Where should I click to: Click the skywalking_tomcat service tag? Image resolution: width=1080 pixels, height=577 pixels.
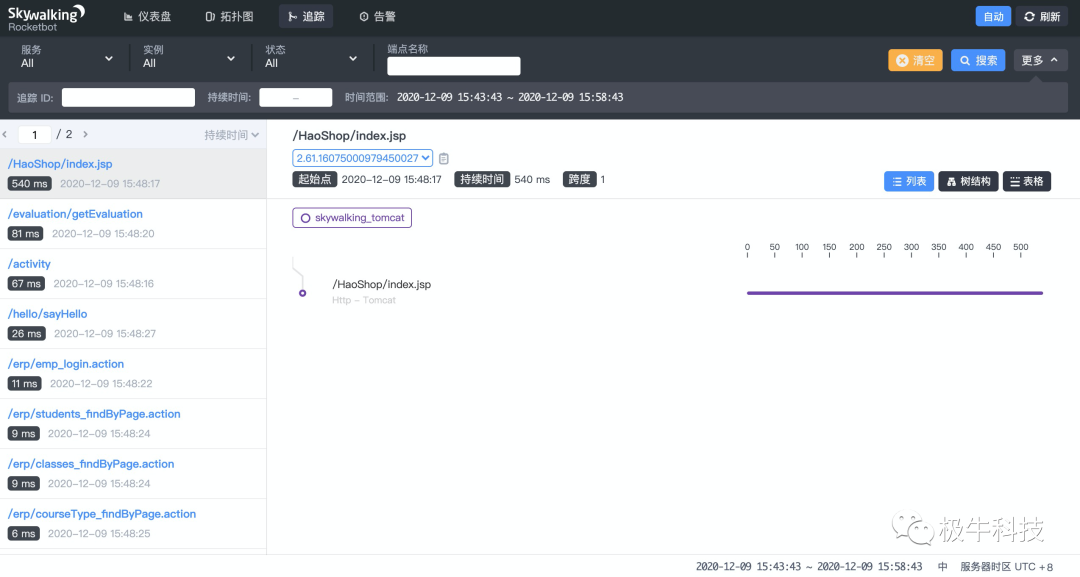point(352,218)
